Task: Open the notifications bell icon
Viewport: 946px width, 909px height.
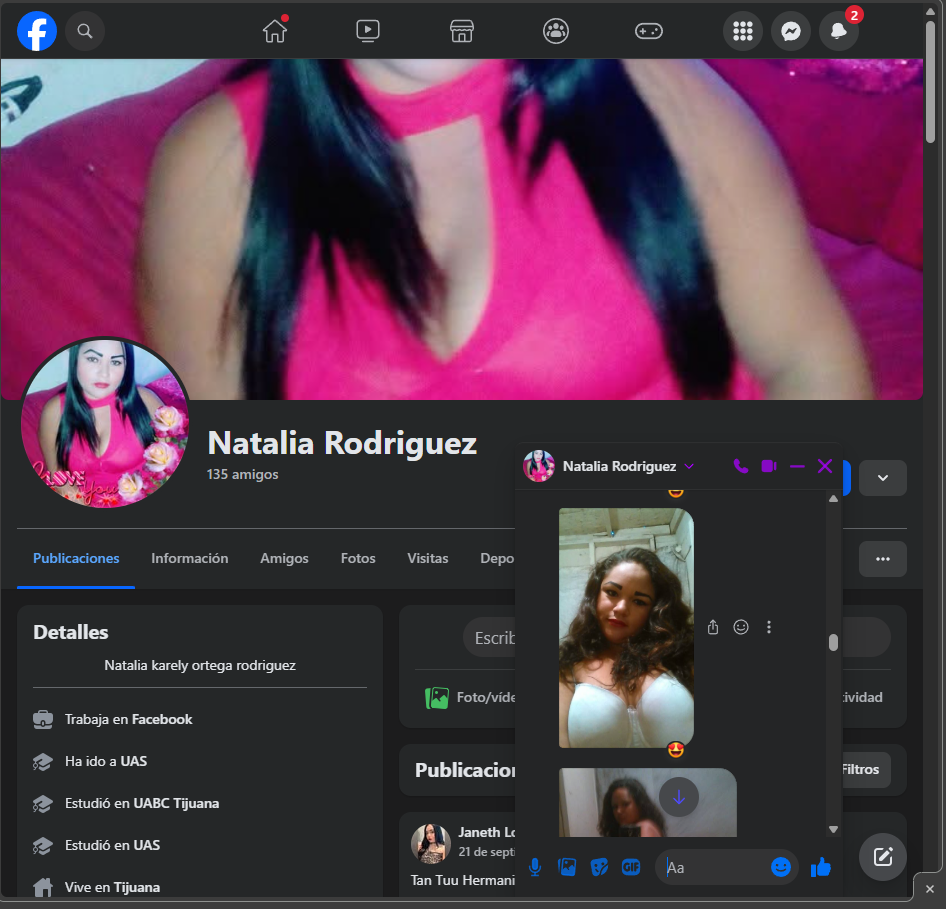Action: (x=839, y=31)
